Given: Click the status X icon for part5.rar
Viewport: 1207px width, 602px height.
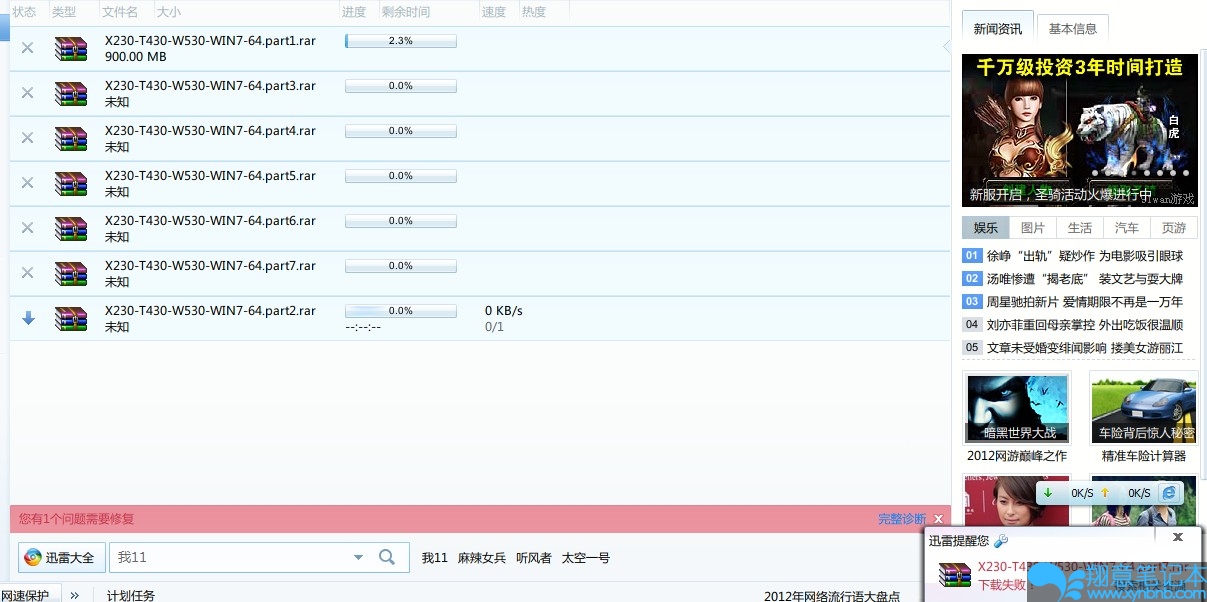Looking at the screenshot, I should point(27,183).
